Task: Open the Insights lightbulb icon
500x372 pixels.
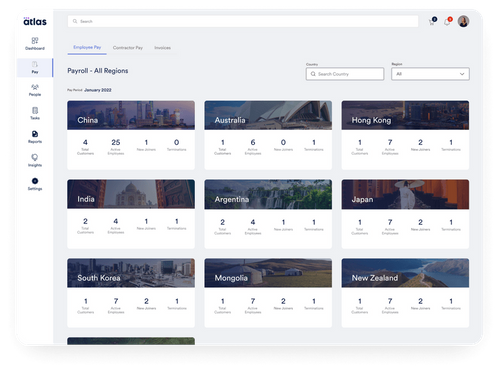Action: pyautogui.click(x=35, y=157)
